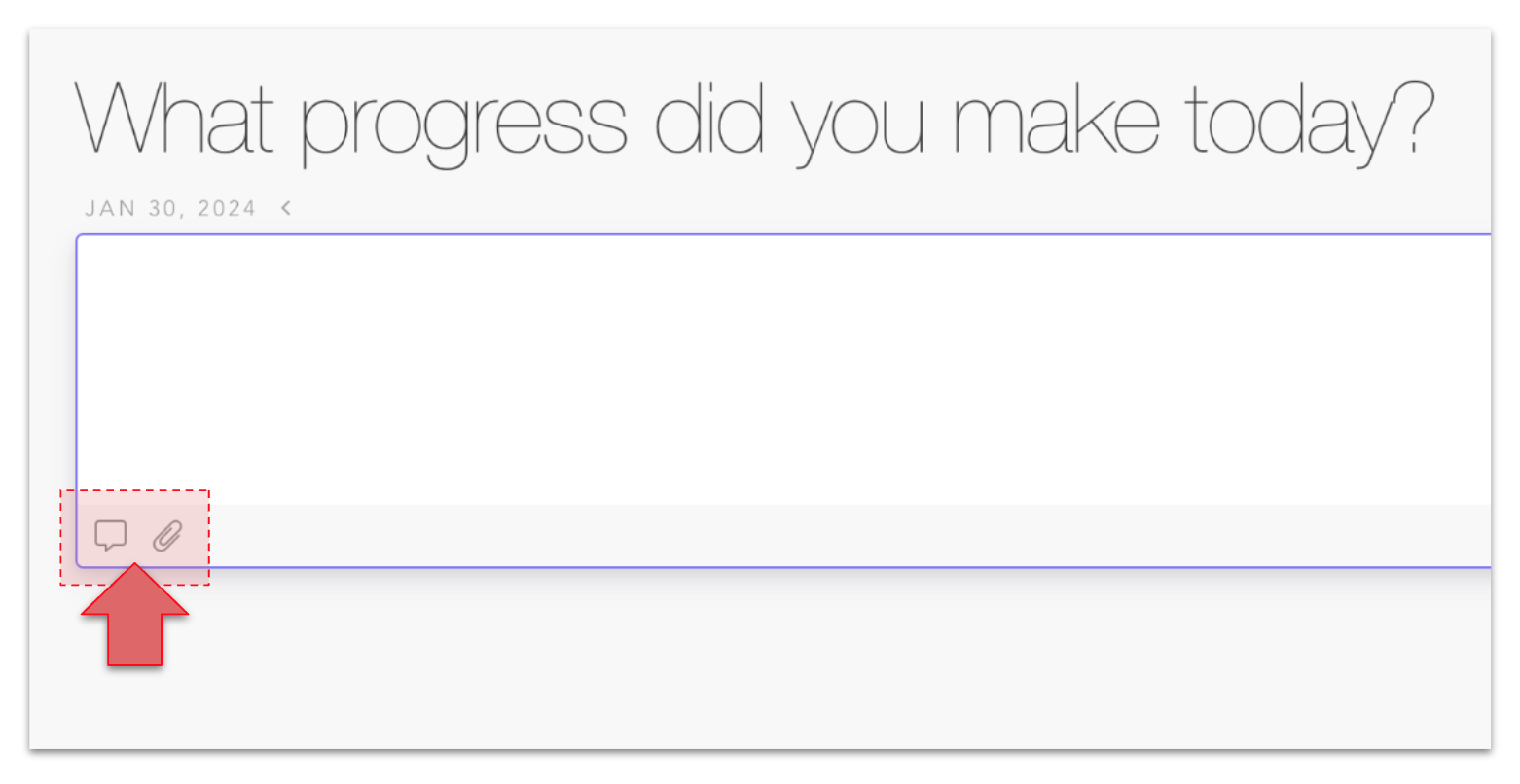Click the word "What" in the heading
The height and width of the screenshot is (784, 1520).
(x=174, y=120)
